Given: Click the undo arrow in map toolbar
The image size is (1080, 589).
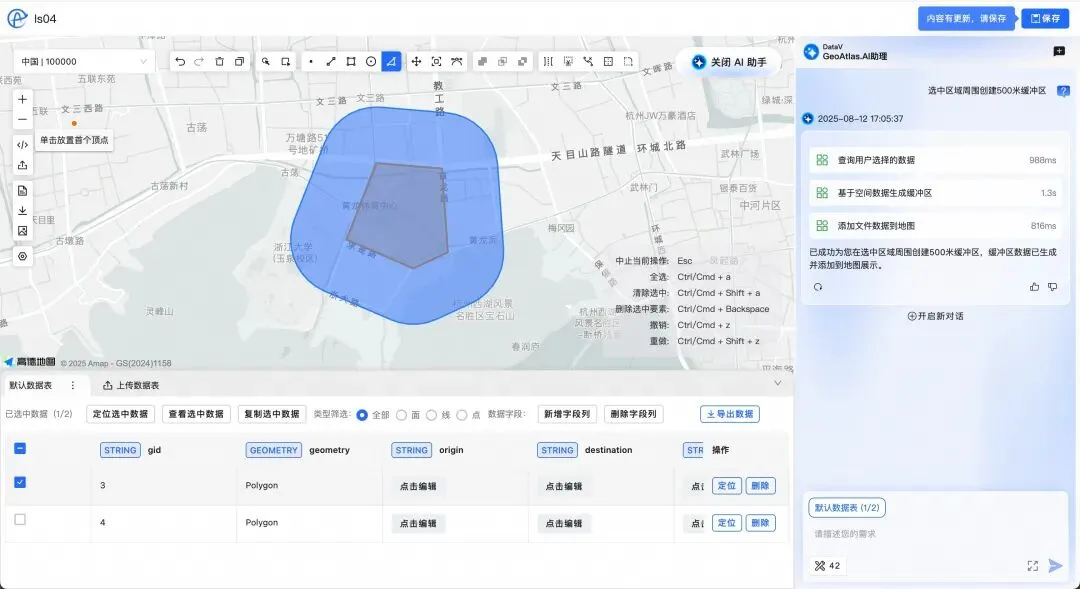Looking at the screenshot, I should click(x=180, y=61).
